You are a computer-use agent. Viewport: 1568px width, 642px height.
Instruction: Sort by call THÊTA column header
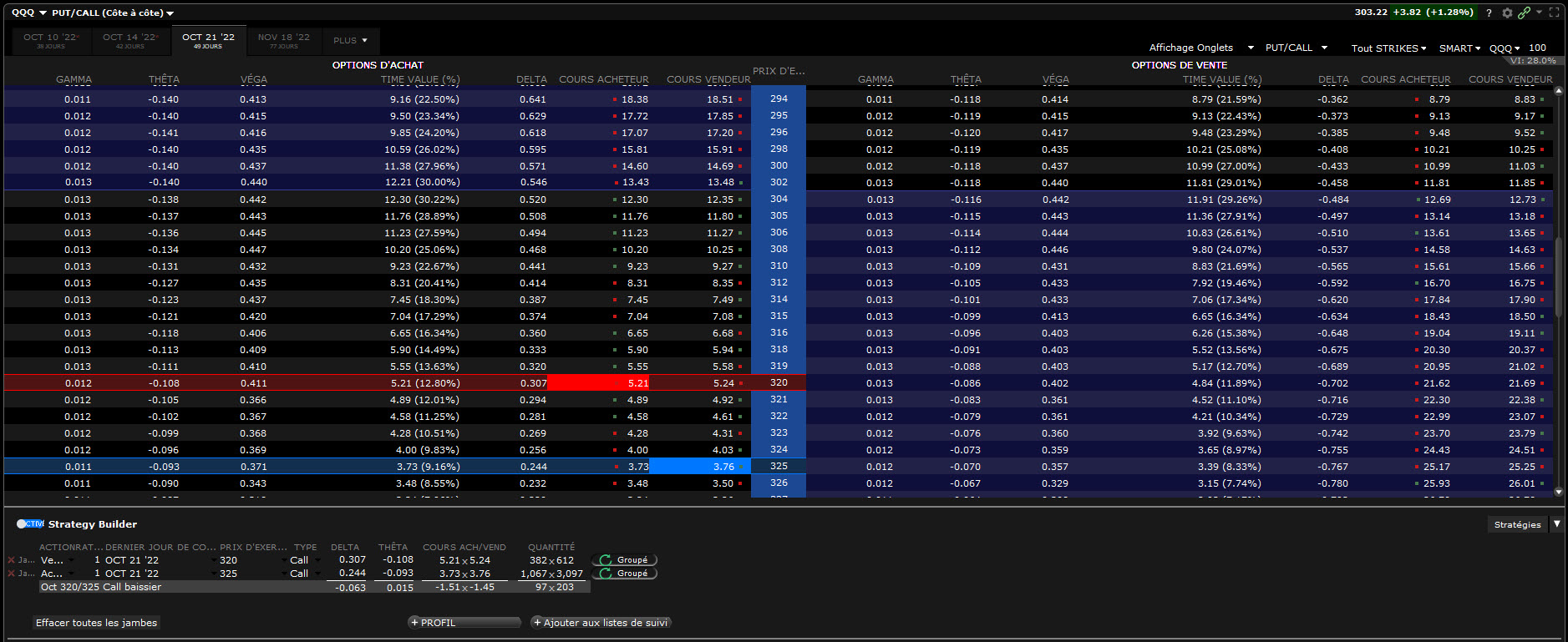tap(164, 79)
